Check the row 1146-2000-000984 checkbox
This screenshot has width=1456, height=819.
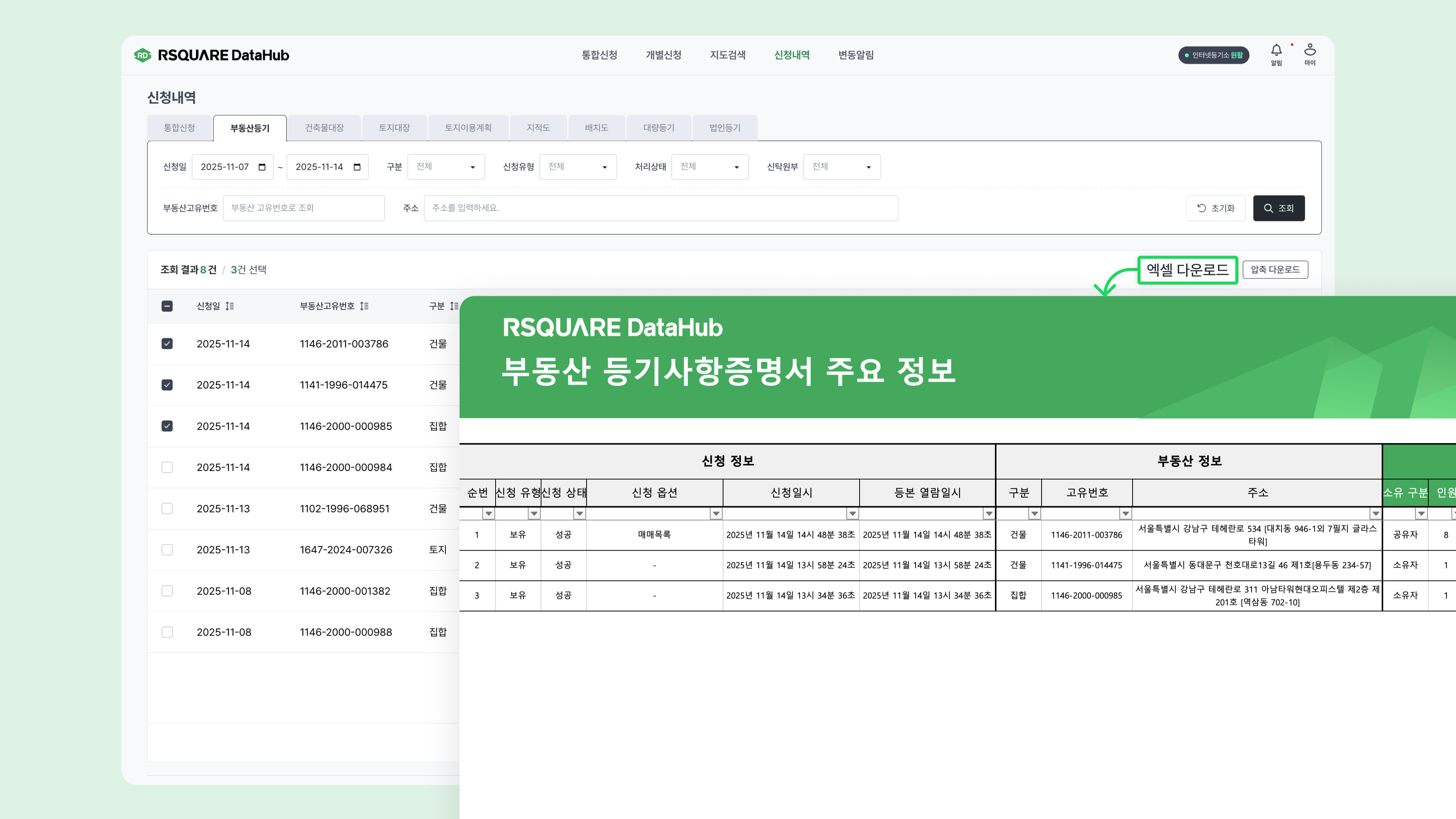coord(167,468)
